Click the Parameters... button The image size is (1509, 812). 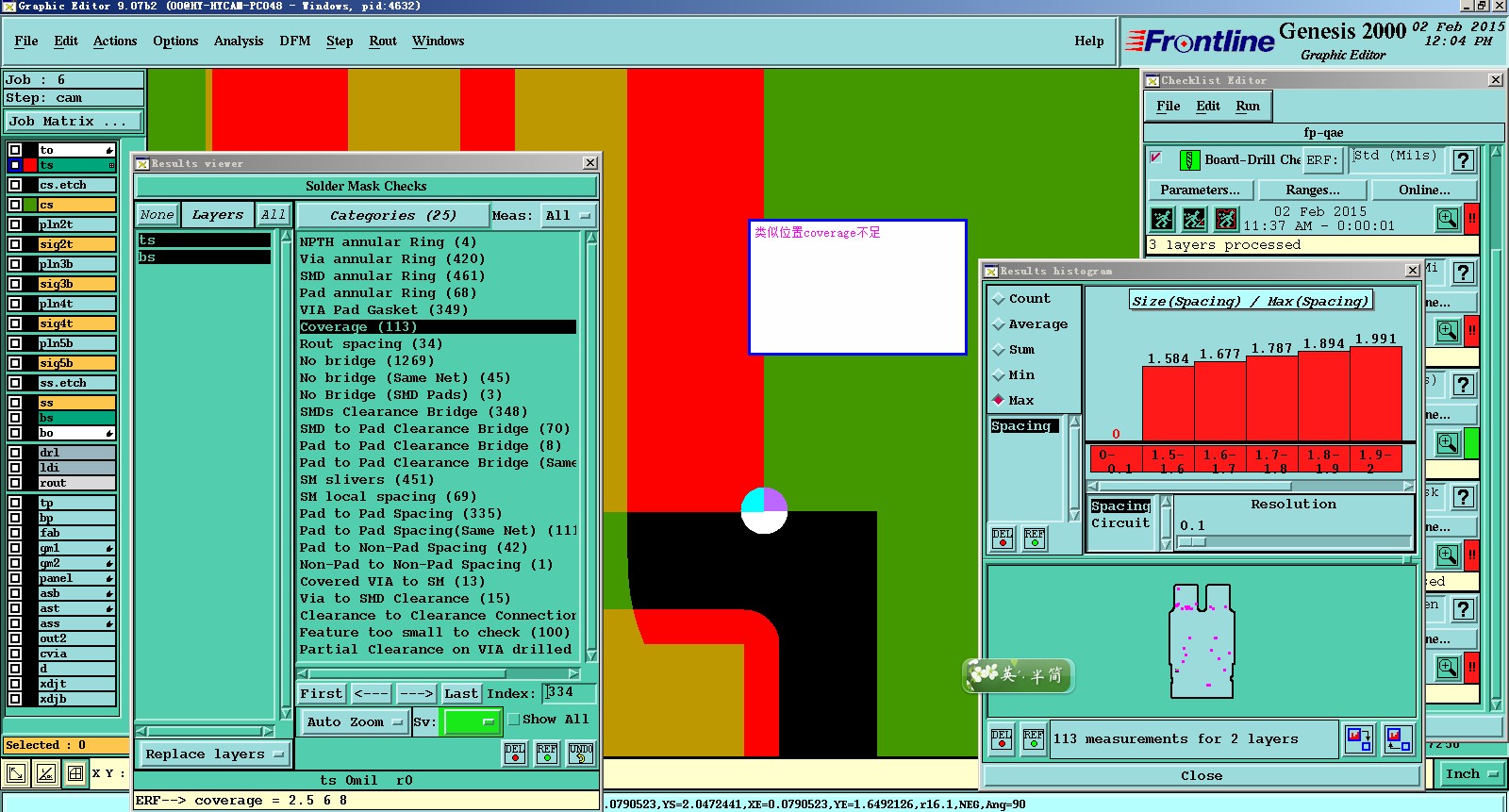click(1200, 191)
